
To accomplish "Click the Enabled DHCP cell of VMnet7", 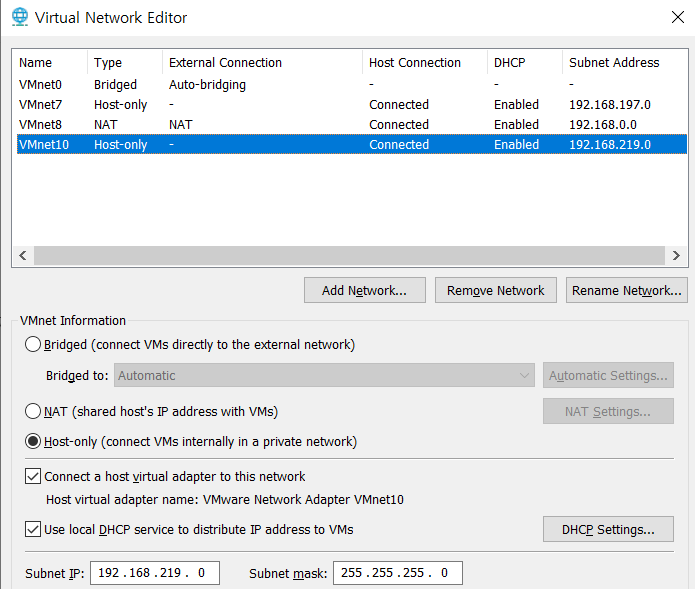I will (x=516, y=105).
